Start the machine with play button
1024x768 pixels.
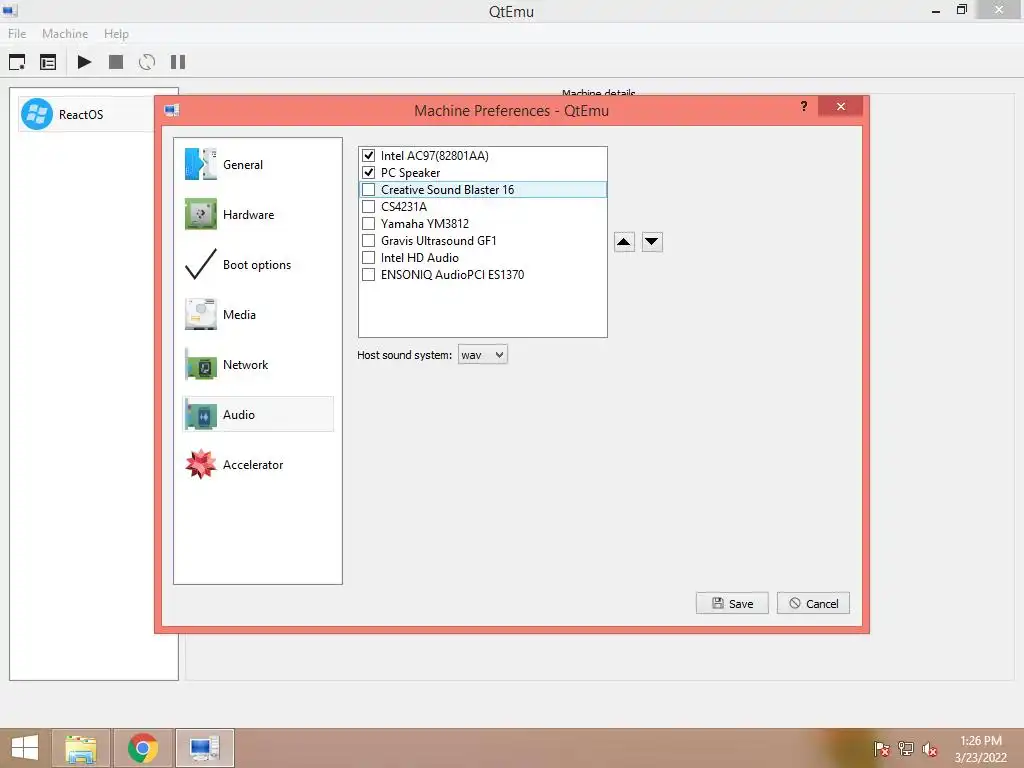[84, 62]
